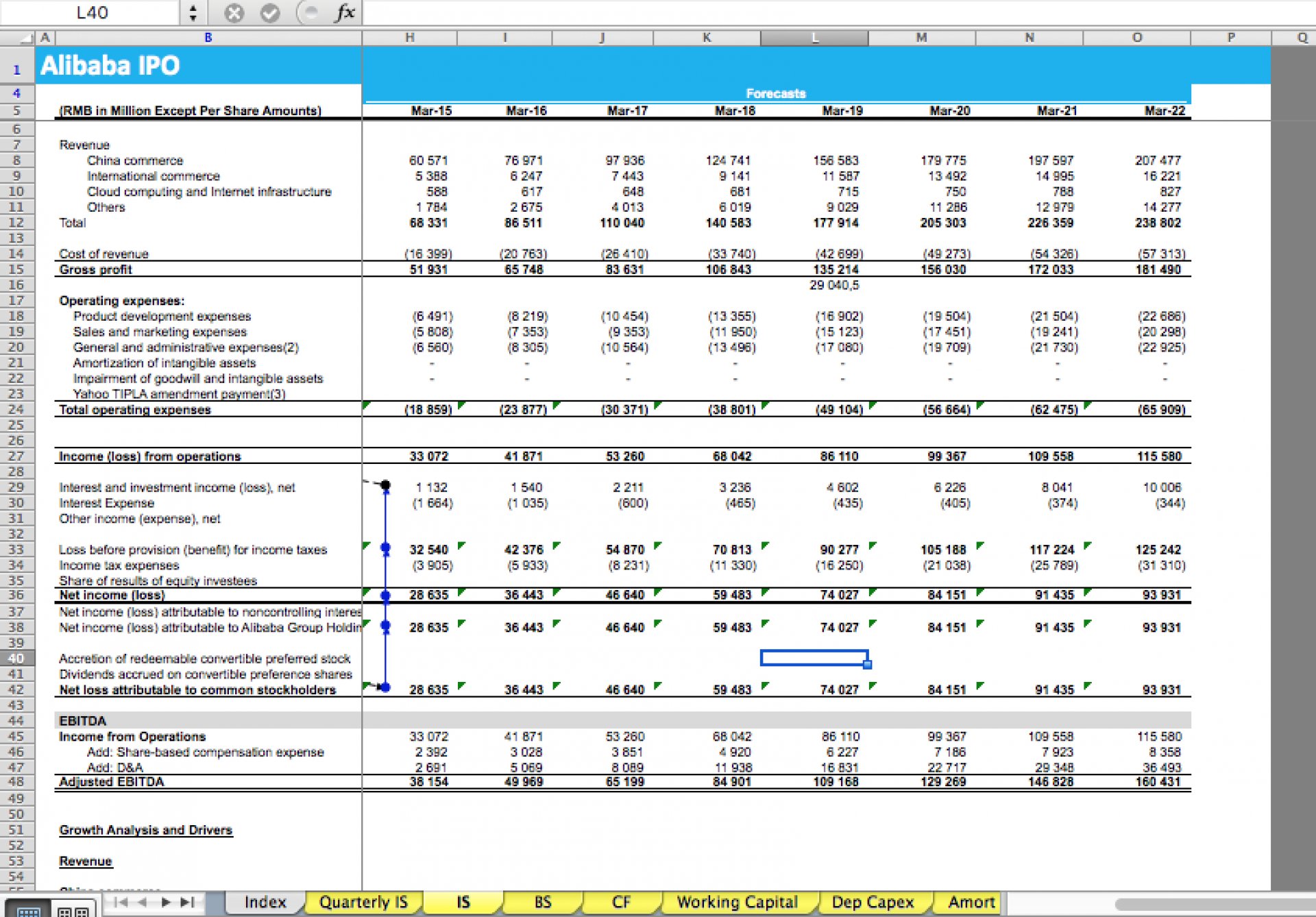Screen dimensions: 1316x917
Task: Select column B header
Action: coord(208,38)
